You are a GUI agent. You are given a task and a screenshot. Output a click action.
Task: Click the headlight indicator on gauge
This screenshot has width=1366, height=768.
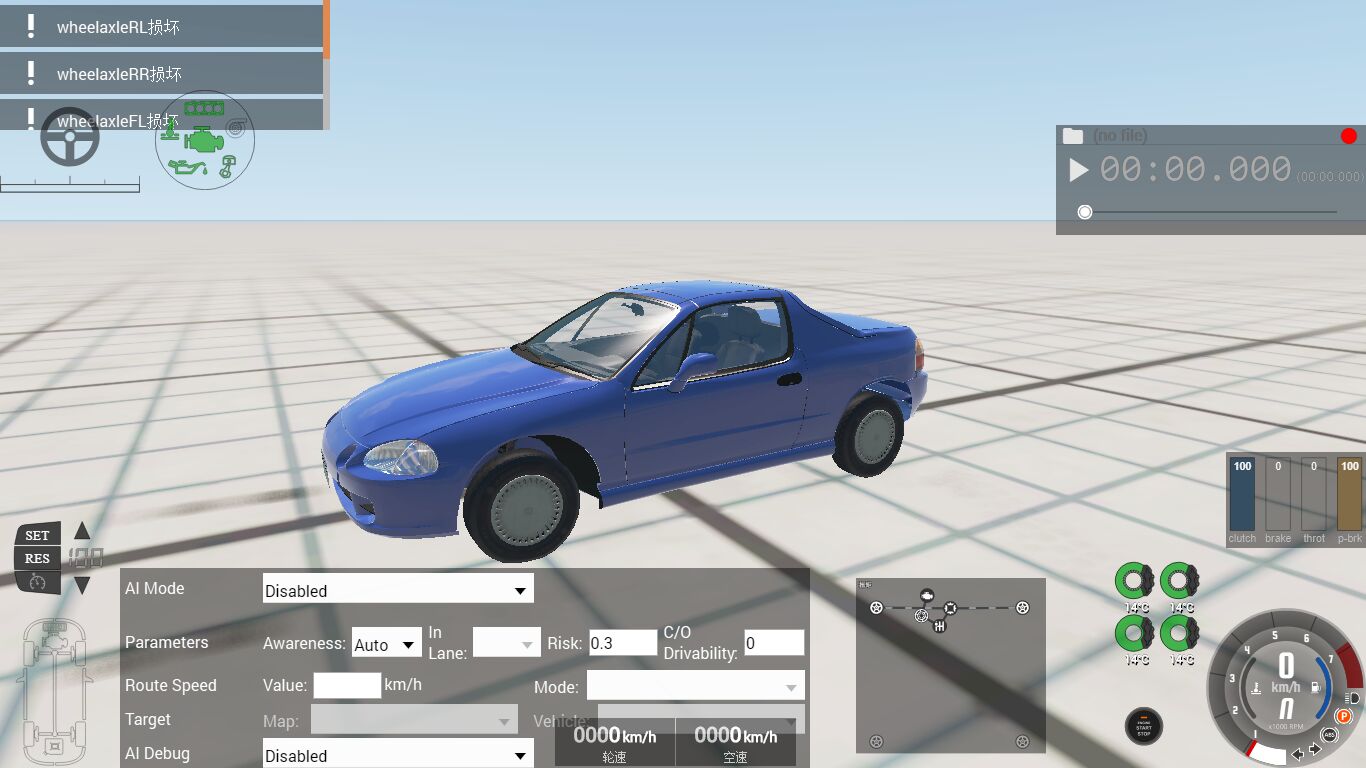point(1352,698)
